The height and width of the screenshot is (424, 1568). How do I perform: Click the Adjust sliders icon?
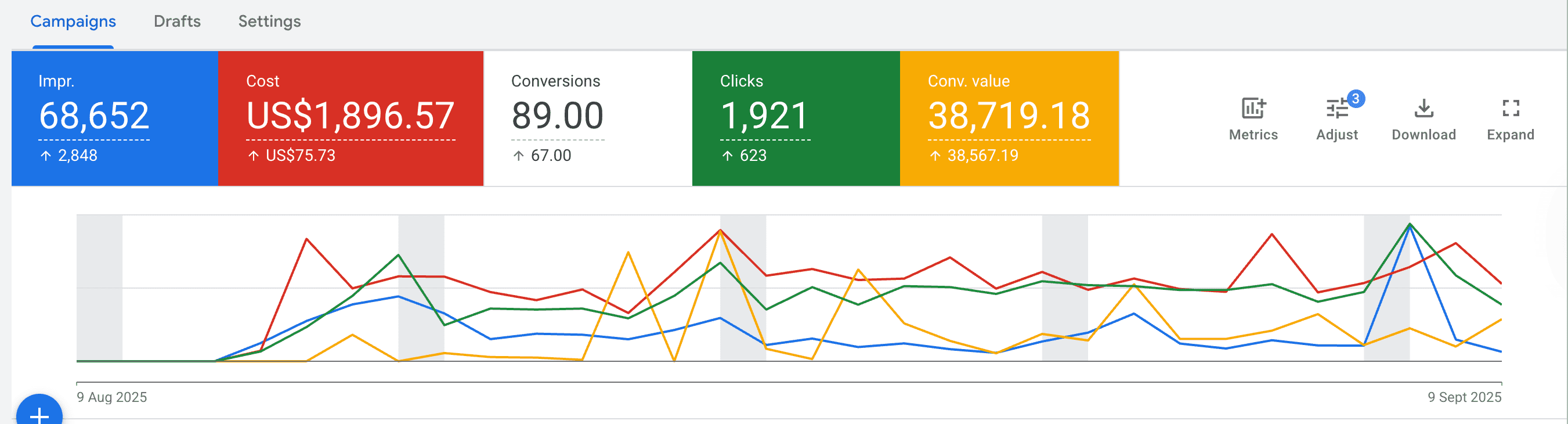point(1336,110)
